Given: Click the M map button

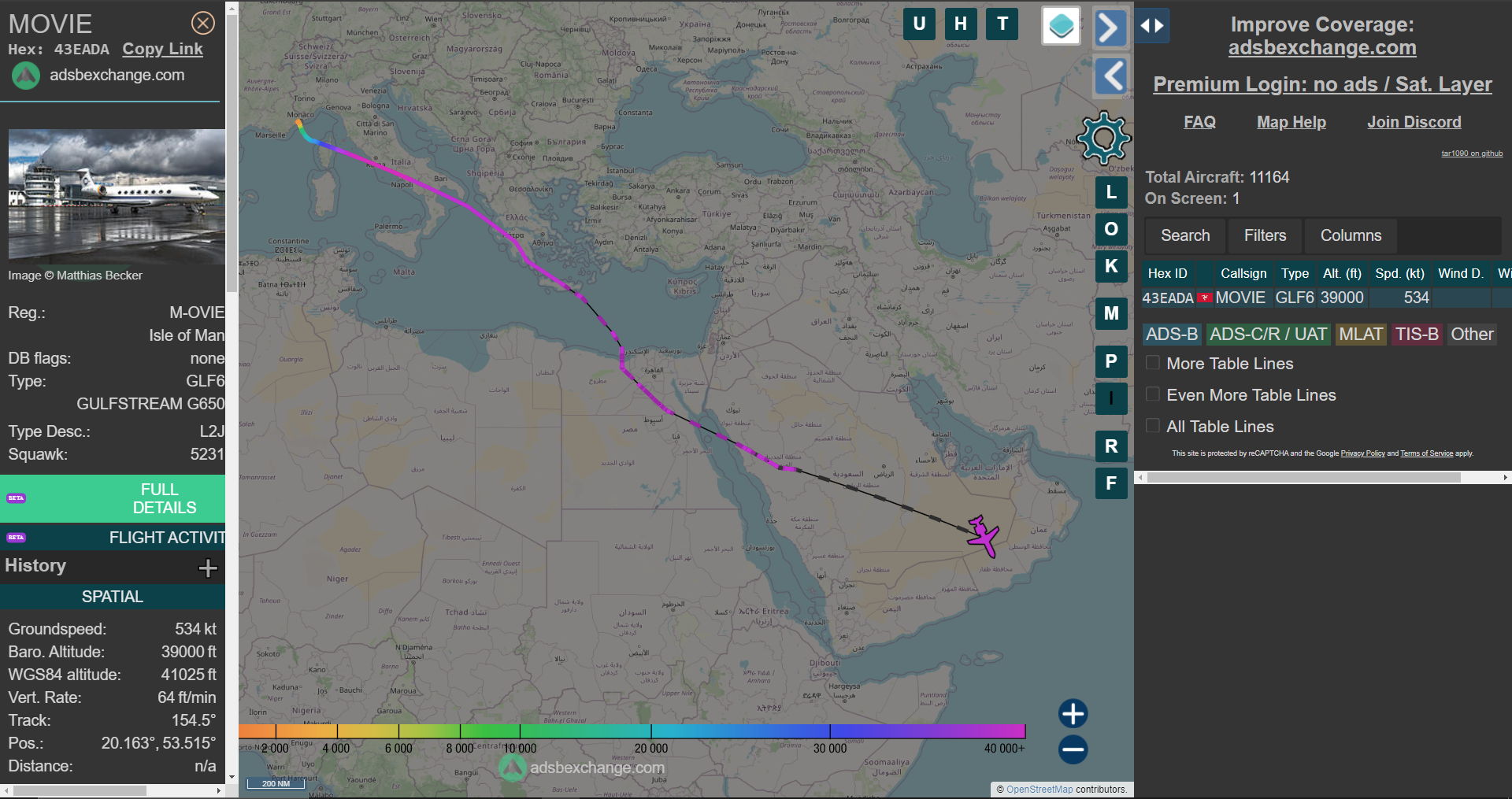Looking at the screenshot, I should 1111,313.
